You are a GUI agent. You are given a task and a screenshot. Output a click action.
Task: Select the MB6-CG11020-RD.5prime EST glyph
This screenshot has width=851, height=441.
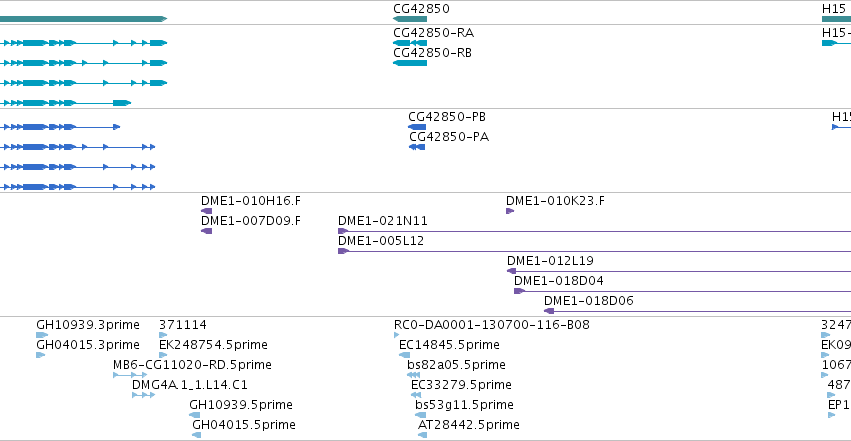coord(130,375)
